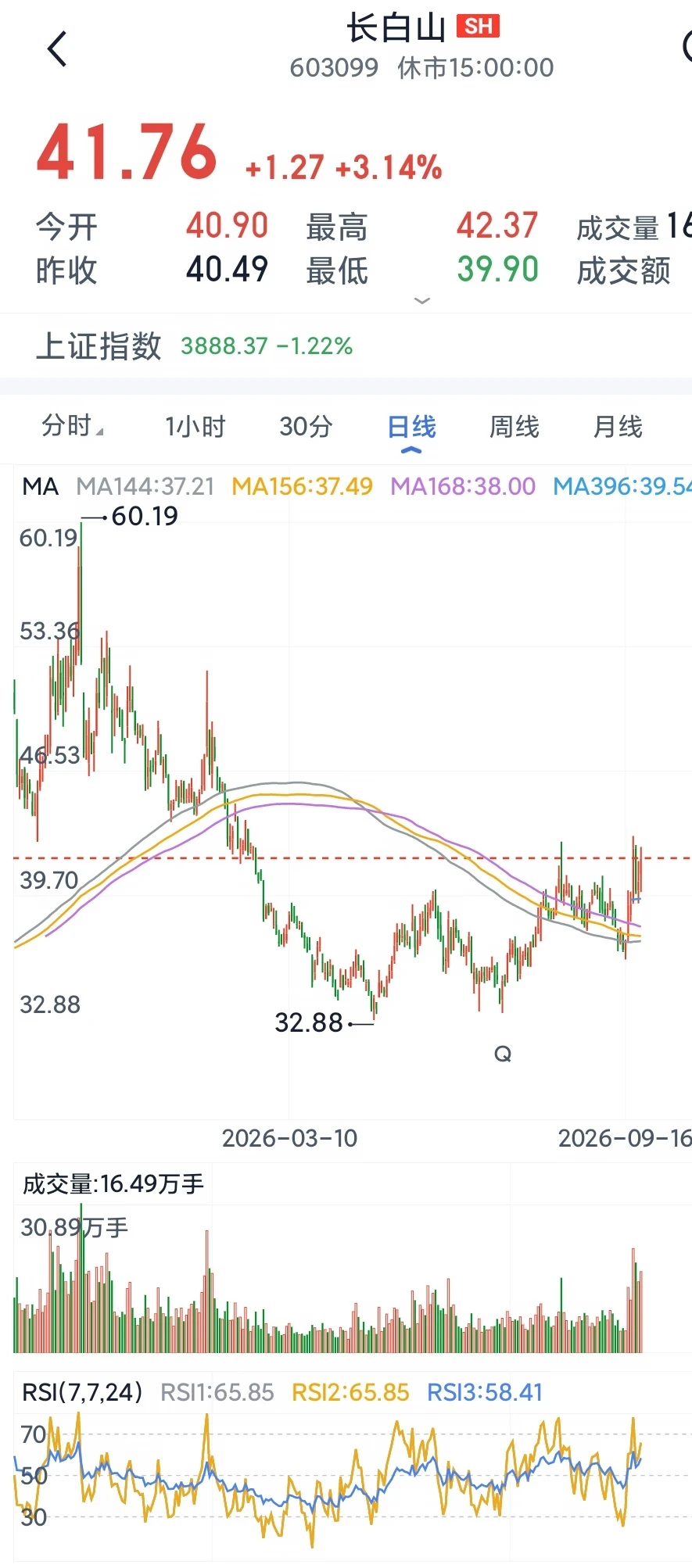692x1568 pixels.
Task: Tap the 长白山 stock name title
Action: pyautogui.click(x=396, y=27)
